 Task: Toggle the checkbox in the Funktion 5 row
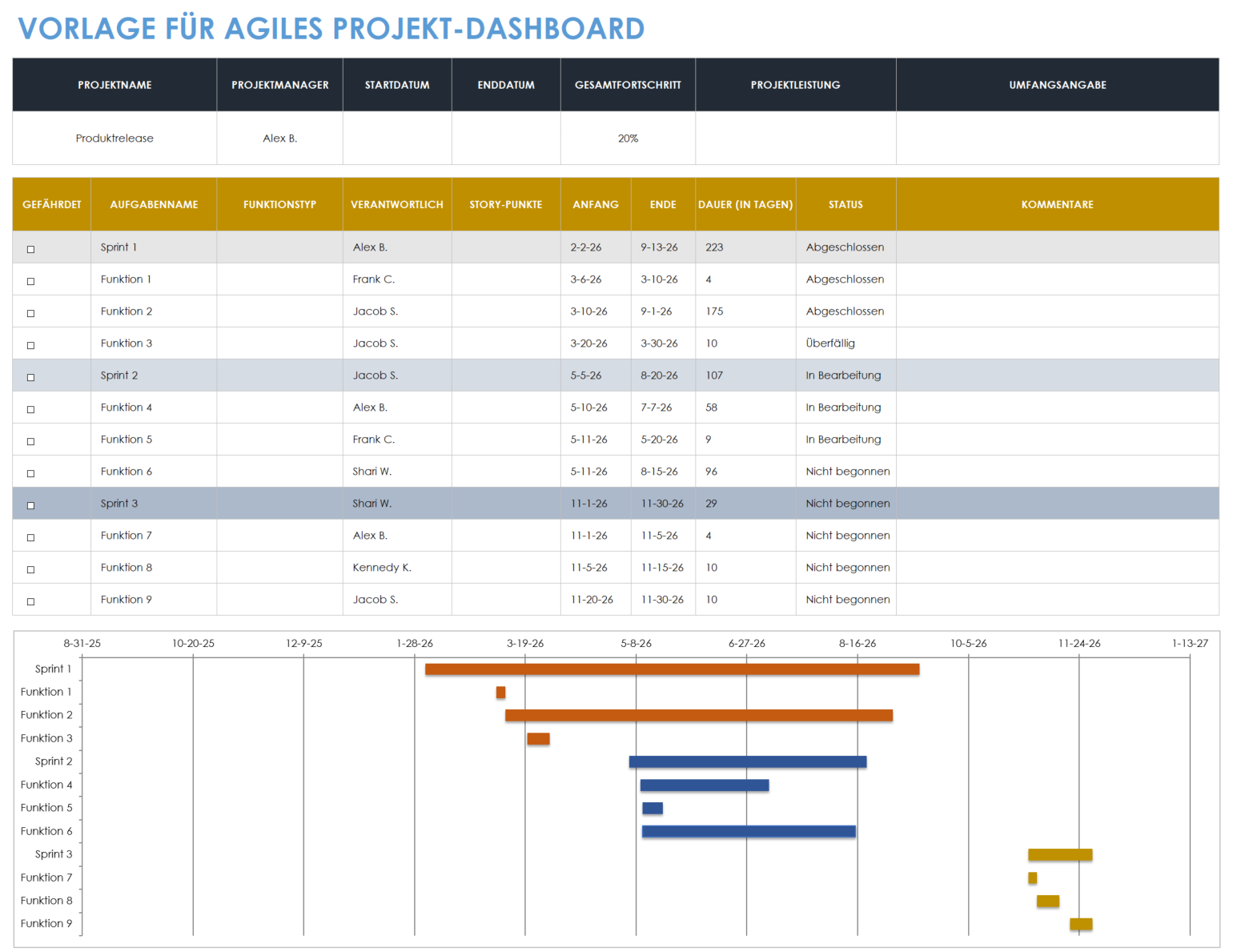31,441
